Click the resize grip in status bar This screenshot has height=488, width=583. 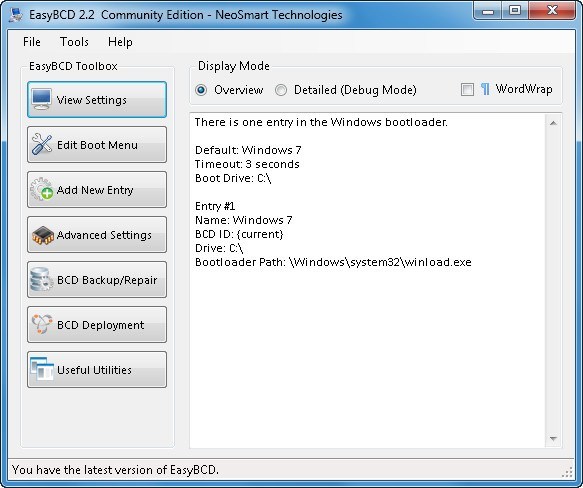[x=567, y=472]
